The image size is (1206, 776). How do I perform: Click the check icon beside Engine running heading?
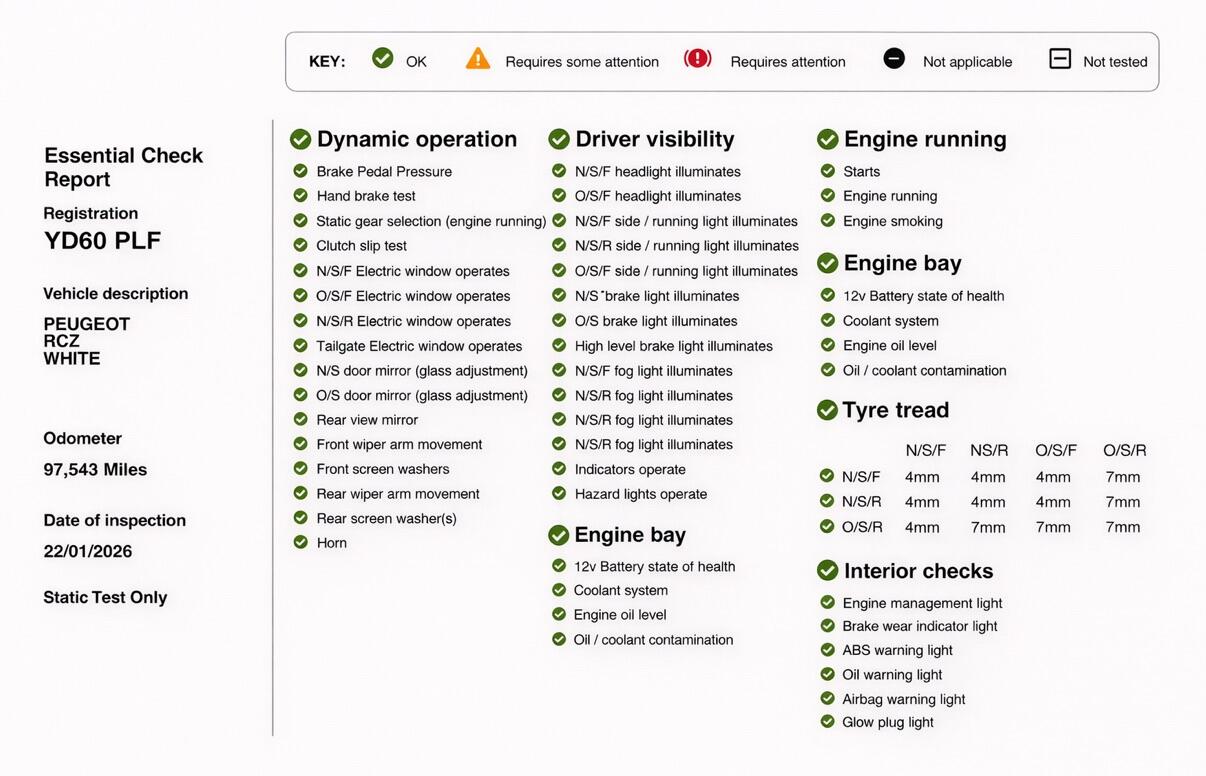click(827, 139)
